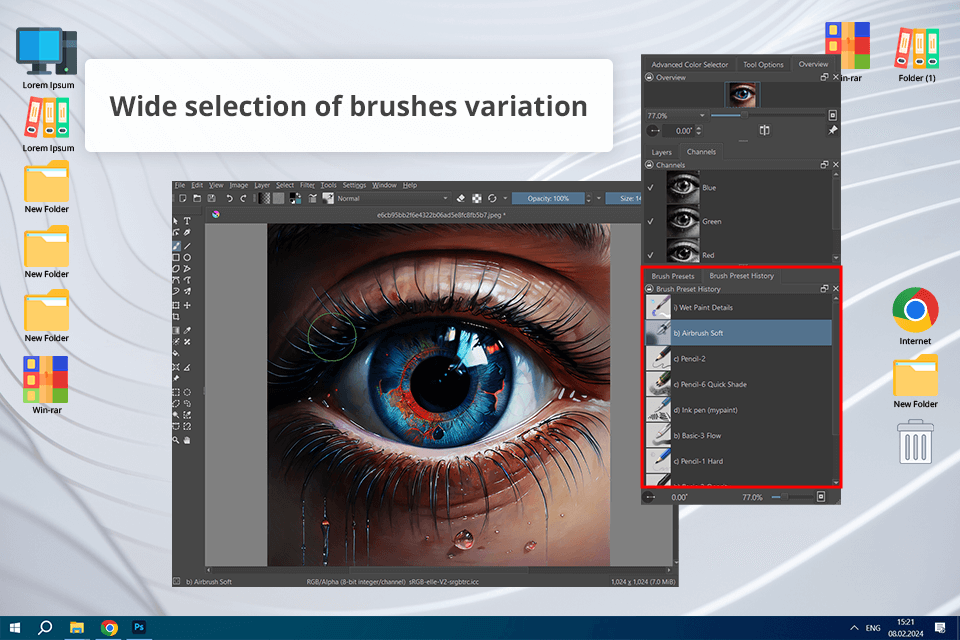Select the Pan hand tool
The width and height of the screenshot is (960, 640).
click(x=187, y=440)
